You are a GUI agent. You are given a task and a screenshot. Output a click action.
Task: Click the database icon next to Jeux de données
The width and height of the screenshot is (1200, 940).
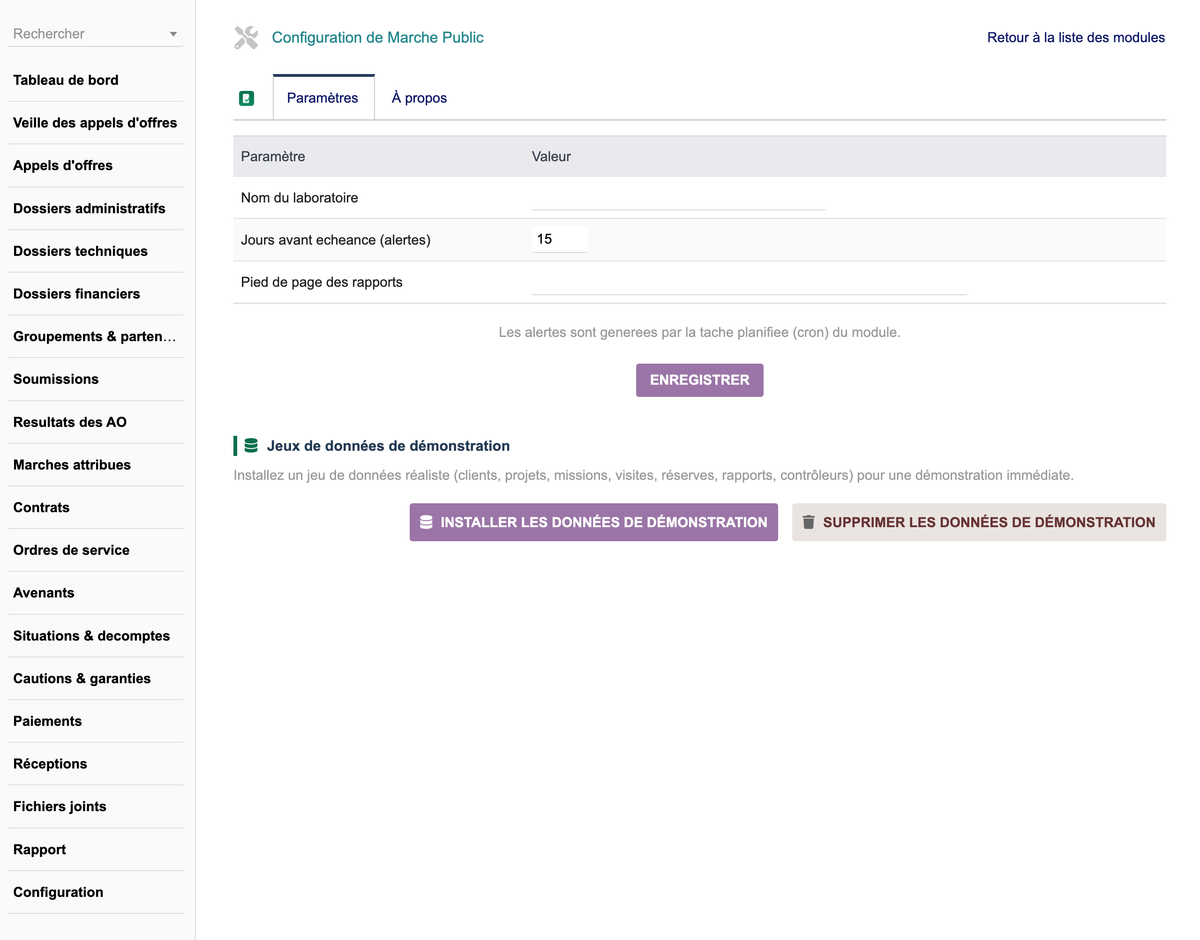tap(251, 446)
